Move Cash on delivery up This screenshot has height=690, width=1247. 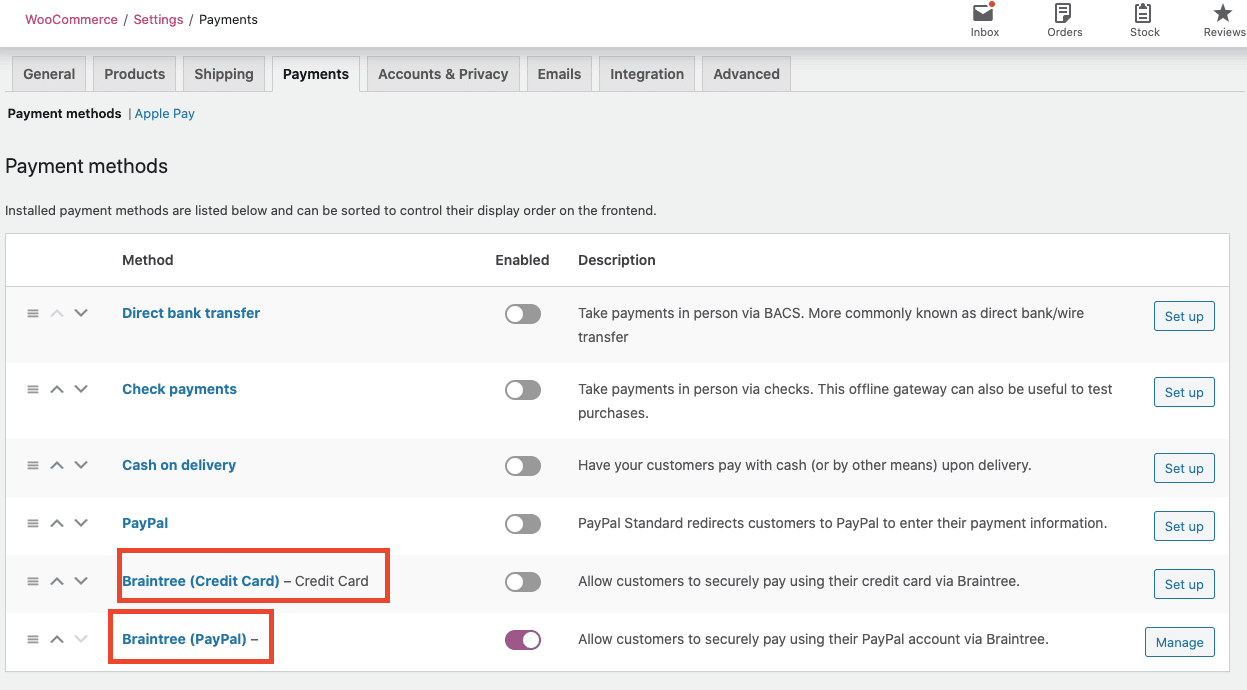(57, 465)
